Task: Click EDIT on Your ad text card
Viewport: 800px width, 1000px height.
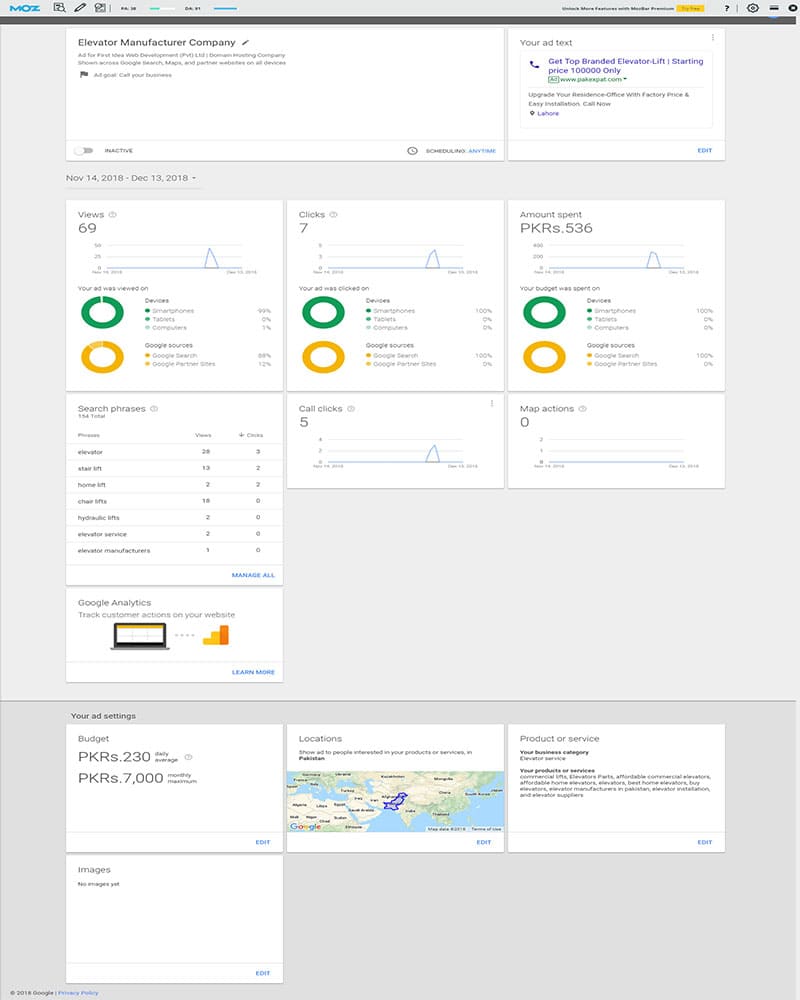Action: pyautogui.click(x=704, y=151)
